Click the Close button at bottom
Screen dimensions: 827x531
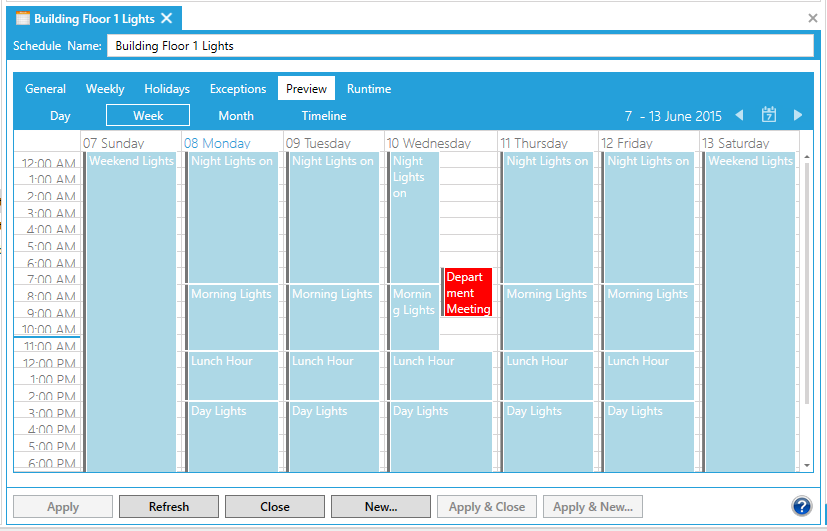275,507
